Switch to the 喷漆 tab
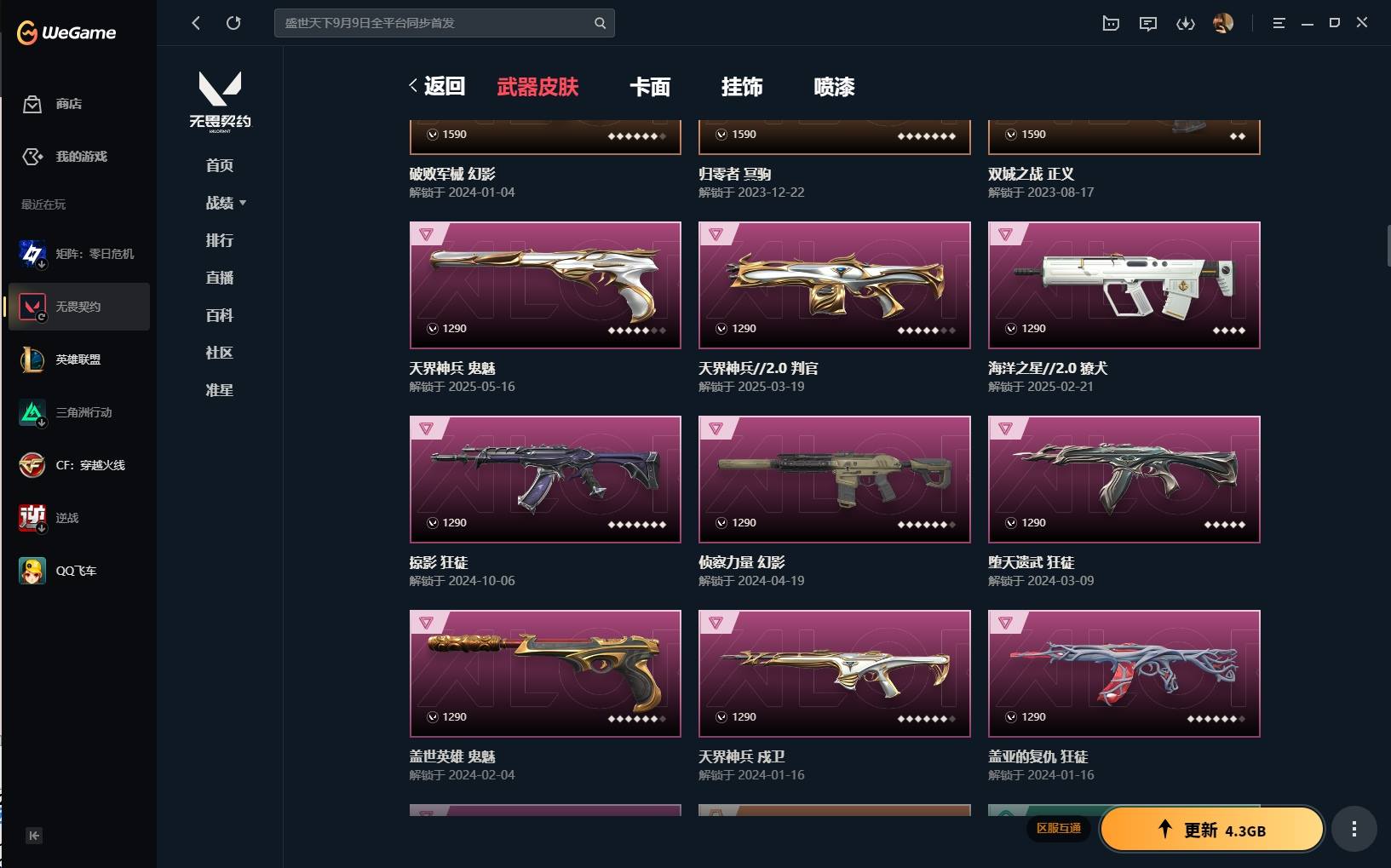The image size is (1391, 868). coord(834,86)
